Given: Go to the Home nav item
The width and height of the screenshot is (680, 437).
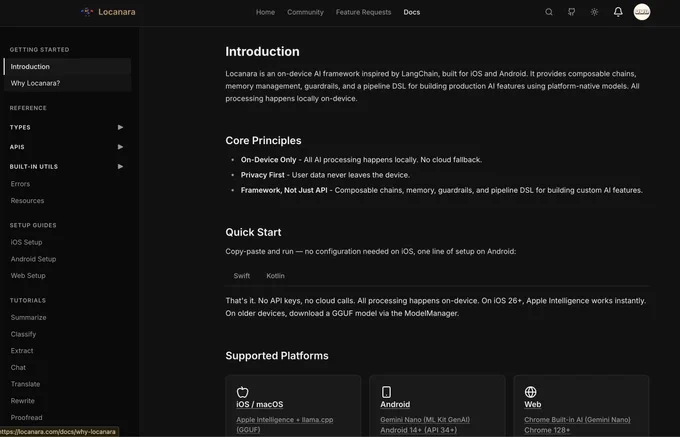Looking at the screenshot, I should click(265, 12).
